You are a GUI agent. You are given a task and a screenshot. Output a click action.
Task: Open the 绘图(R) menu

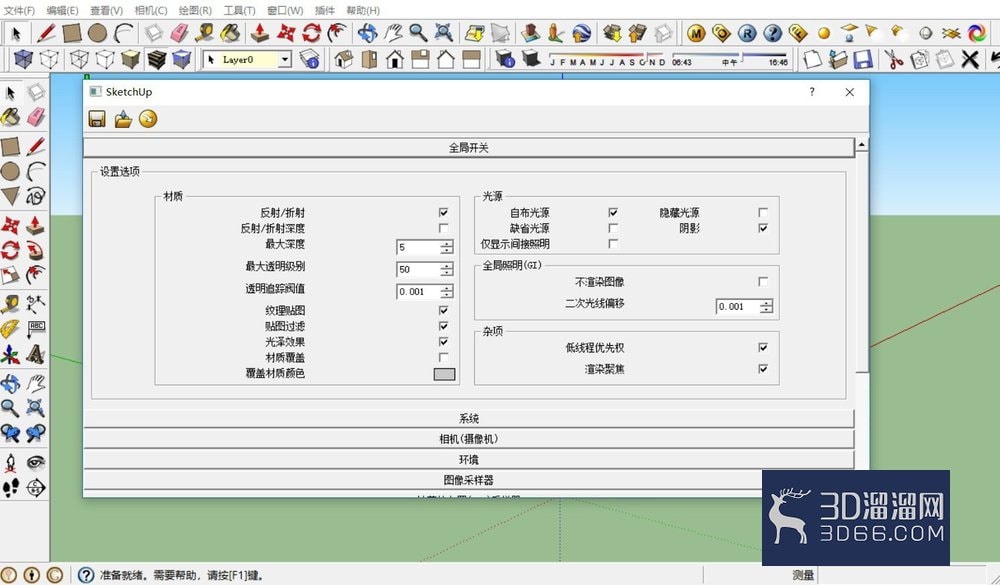click(195, 10)
